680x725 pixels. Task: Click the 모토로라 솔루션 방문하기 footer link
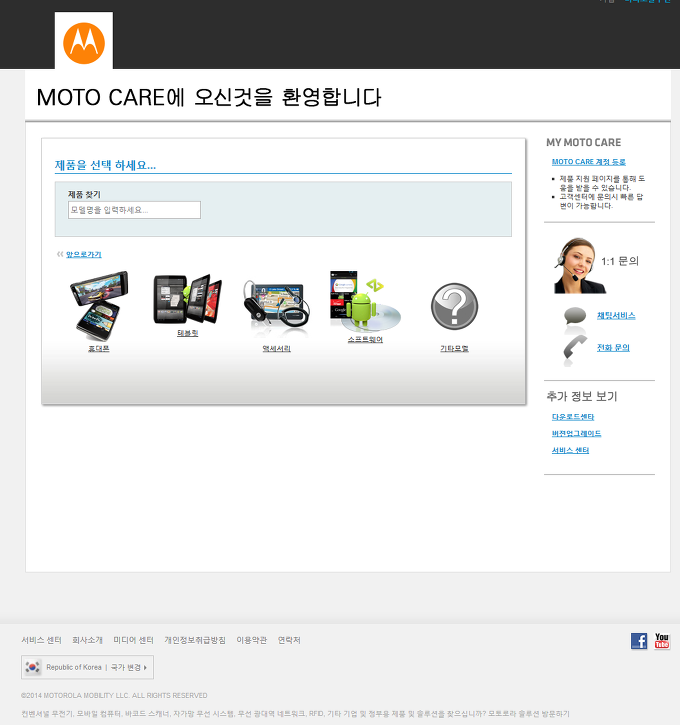point(529,714)
